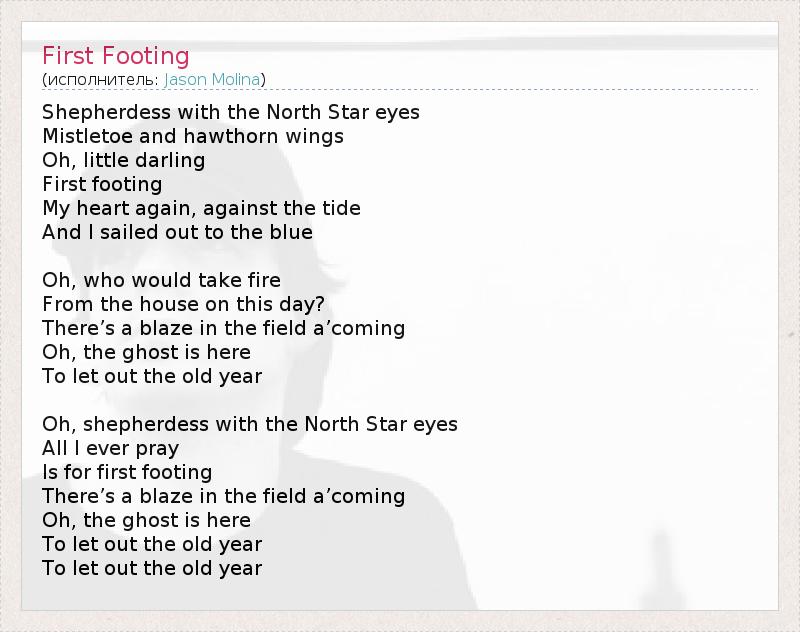The width and height of the screenshot is (800, 632).
Task: Select the 'All I ever pray' lyric line
Action: pos(111,448)
